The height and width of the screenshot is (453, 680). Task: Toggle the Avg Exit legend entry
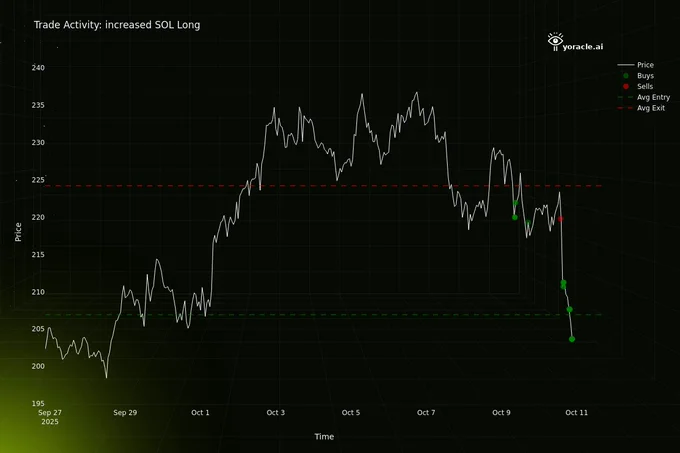(641, 108)
